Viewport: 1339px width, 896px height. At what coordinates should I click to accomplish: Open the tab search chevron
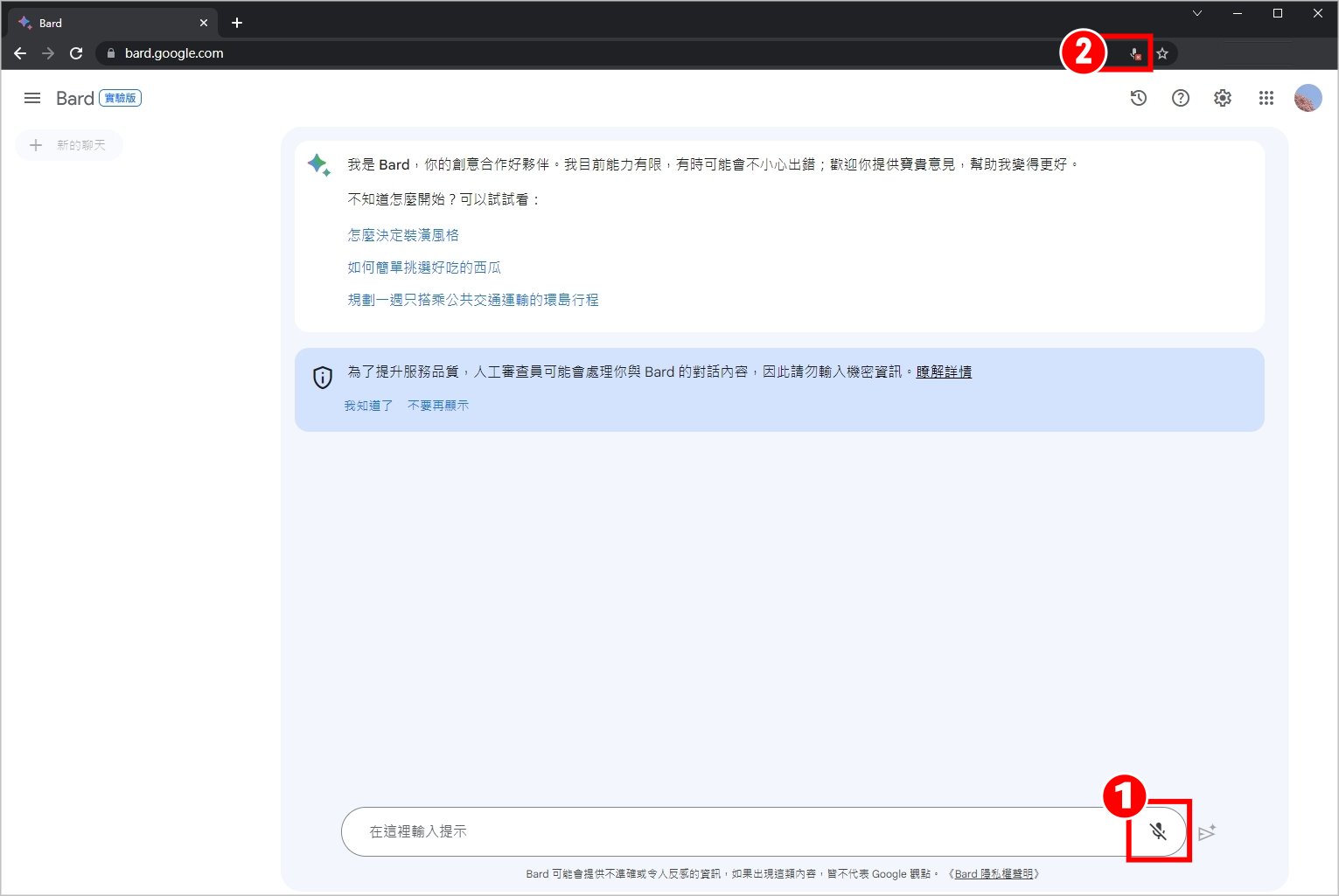(x=1197, y=13)
